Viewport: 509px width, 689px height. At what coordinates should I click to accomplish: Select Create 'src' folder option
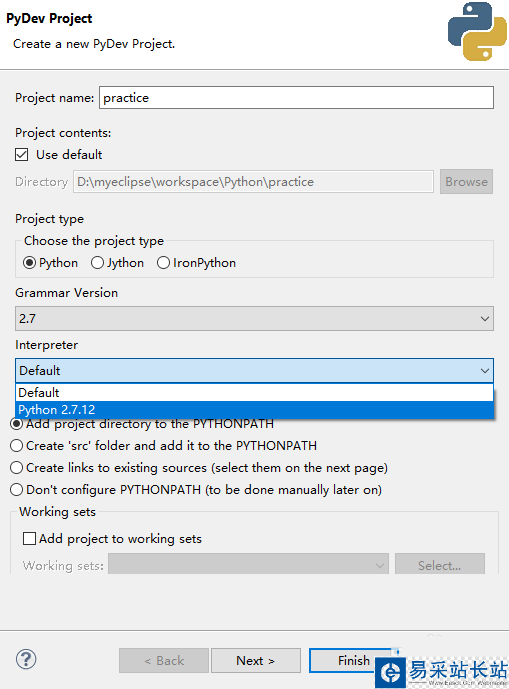(17, 446)
